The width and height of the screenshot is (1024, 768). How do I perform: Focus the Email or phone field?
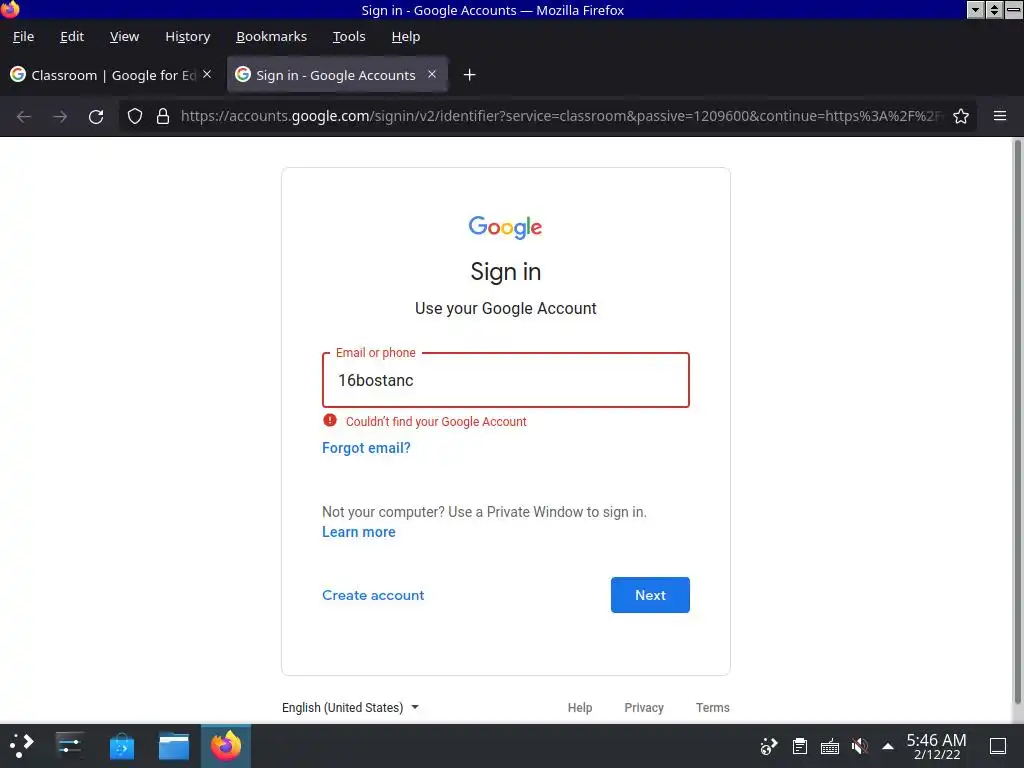tap(505, 380)
